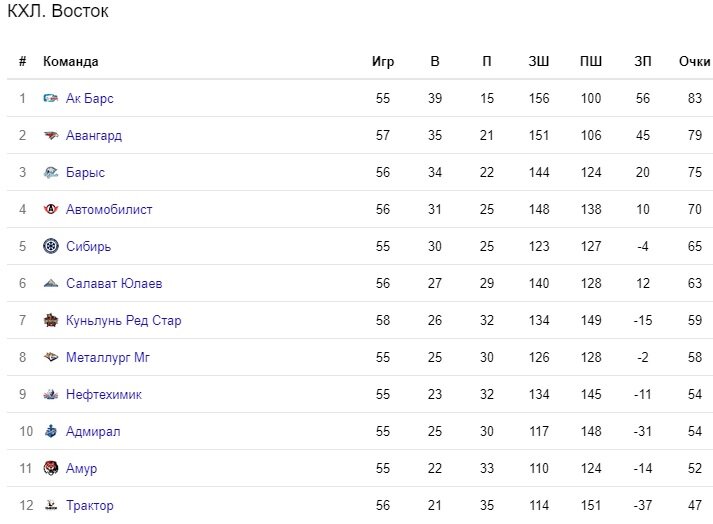This screenshot has width=713, height=524.
Task: Click the Команда column header
Action: [70, 61]
